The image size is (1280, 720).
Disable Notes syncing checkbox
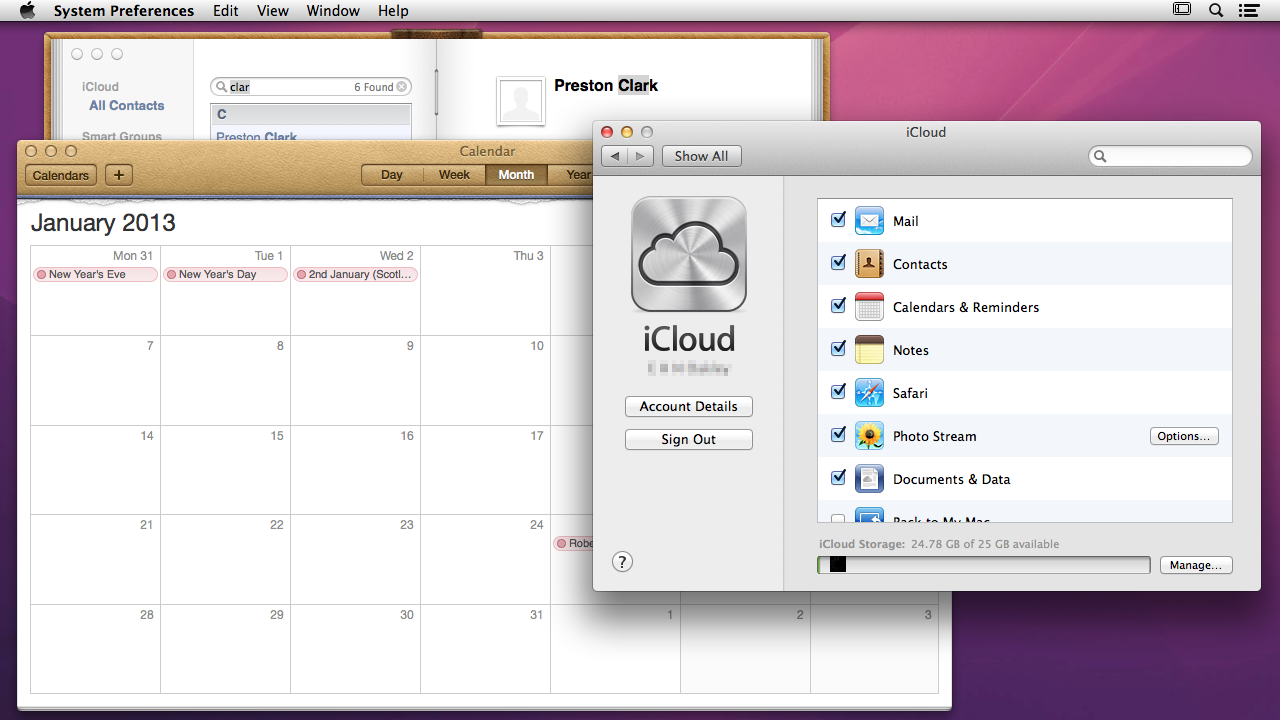coord(838,349)
